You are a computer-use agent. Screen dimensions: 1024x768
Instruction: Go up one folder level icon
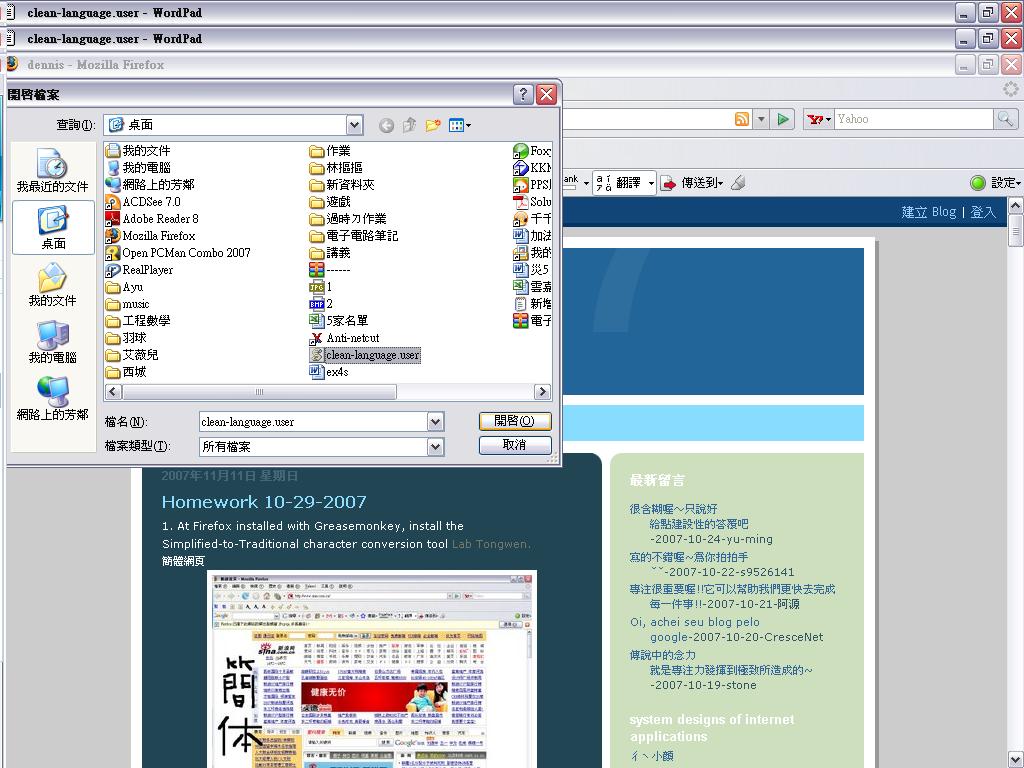(x=409, y=125)
